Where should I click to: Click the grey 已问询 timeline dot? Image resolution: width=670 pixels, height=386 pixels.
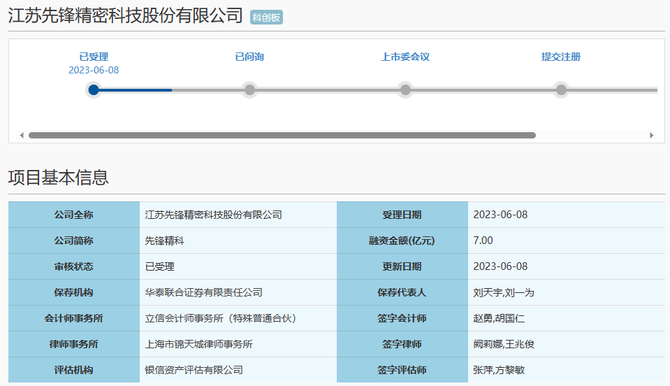(250, 90)
